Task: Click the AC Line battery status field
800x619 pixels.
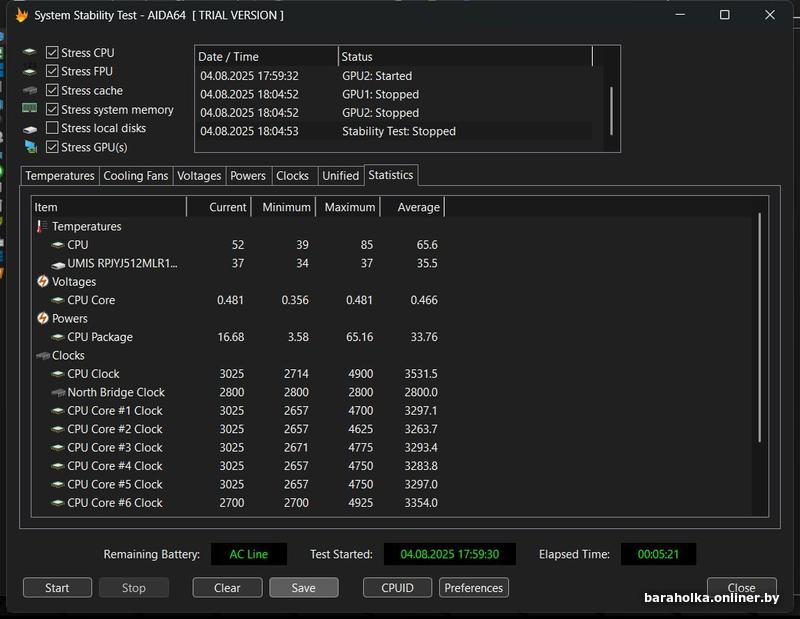Action: click(248, 554)
